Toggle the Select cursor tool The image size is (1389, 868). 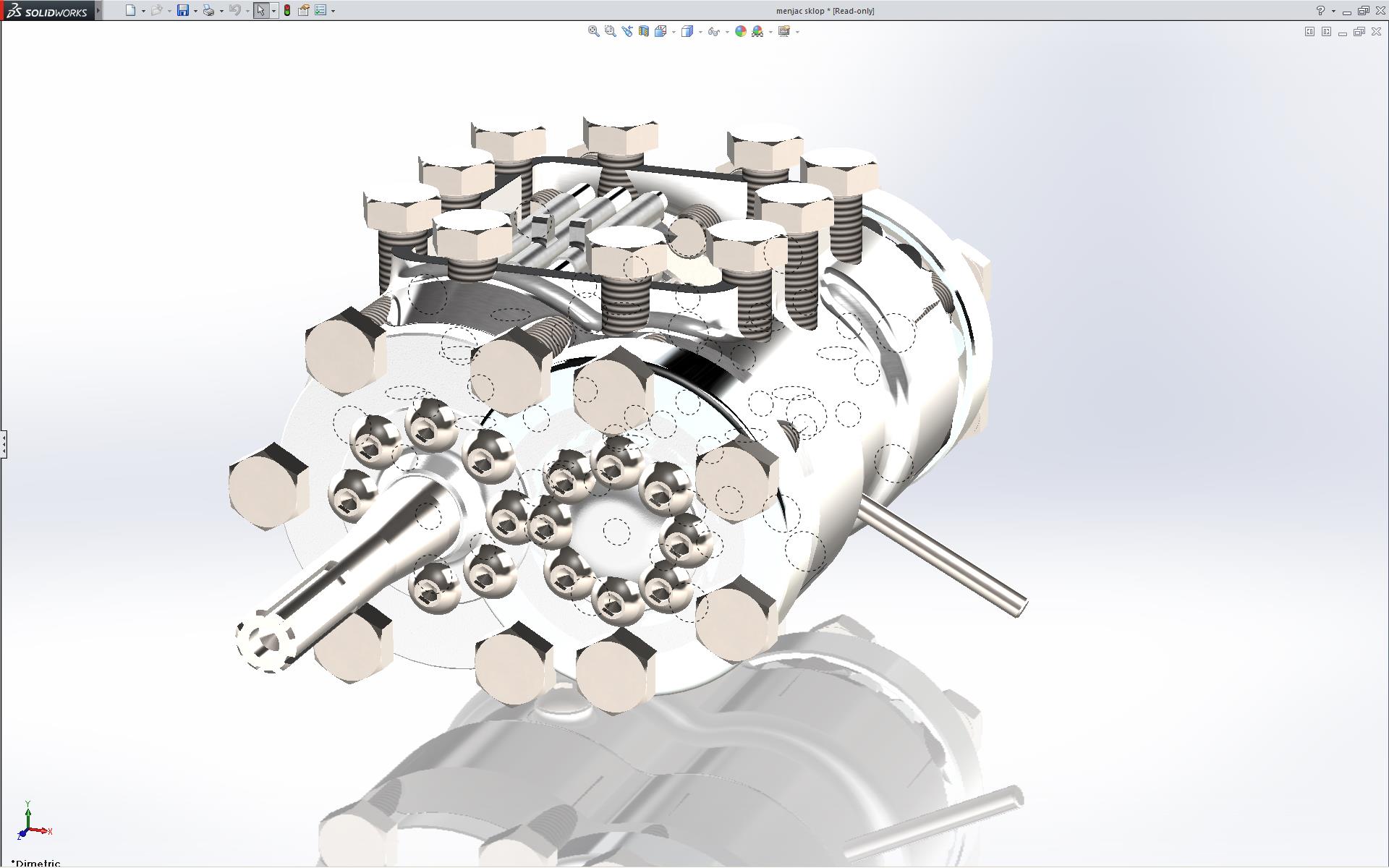coord(260,10)
